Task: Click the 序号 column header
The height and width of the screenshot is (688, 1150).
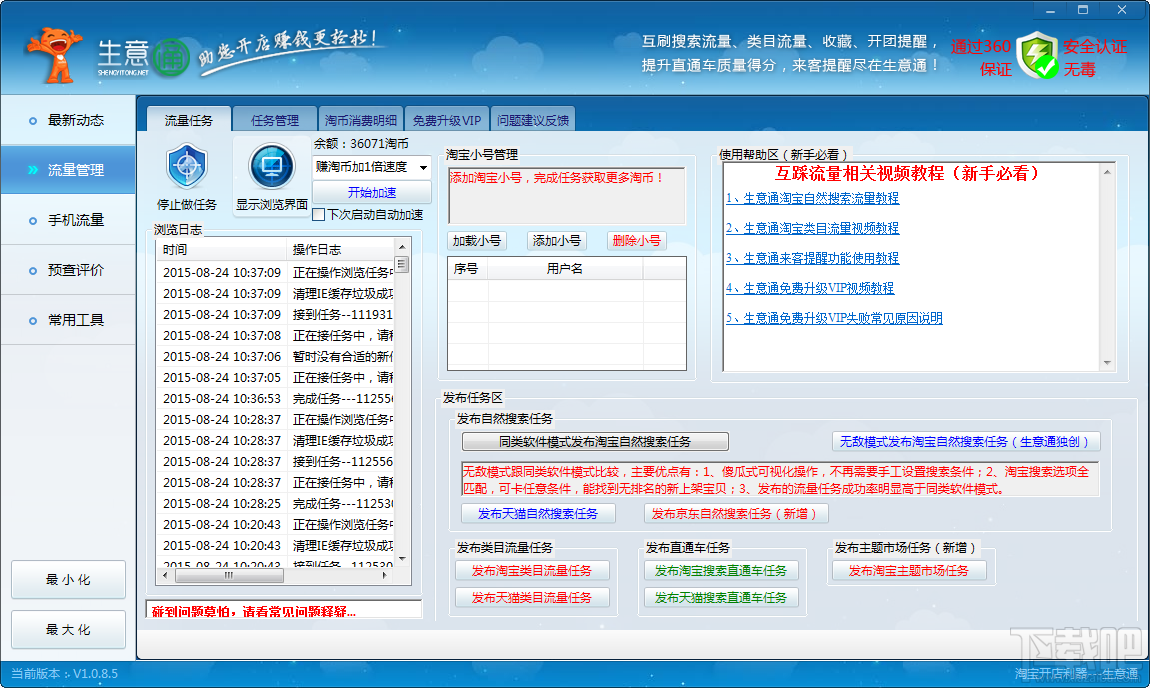Action: point(466,268)
